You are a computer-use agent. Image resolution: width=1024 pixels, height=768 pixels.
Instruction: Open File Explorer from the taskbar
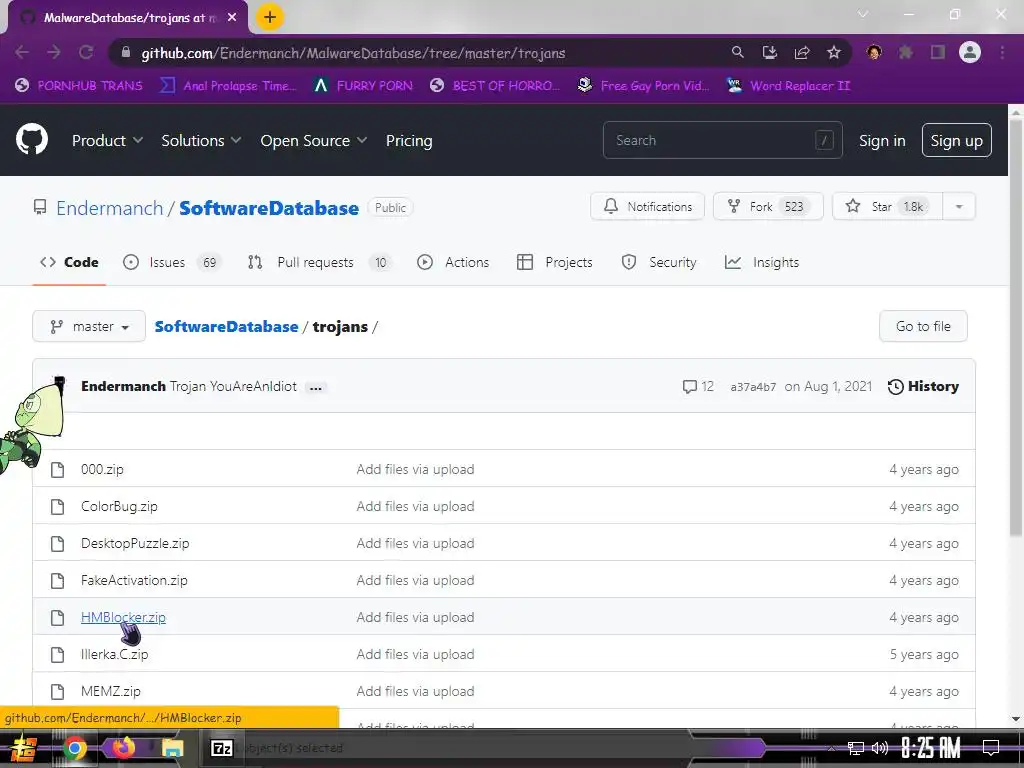click(x=172, y=748)
